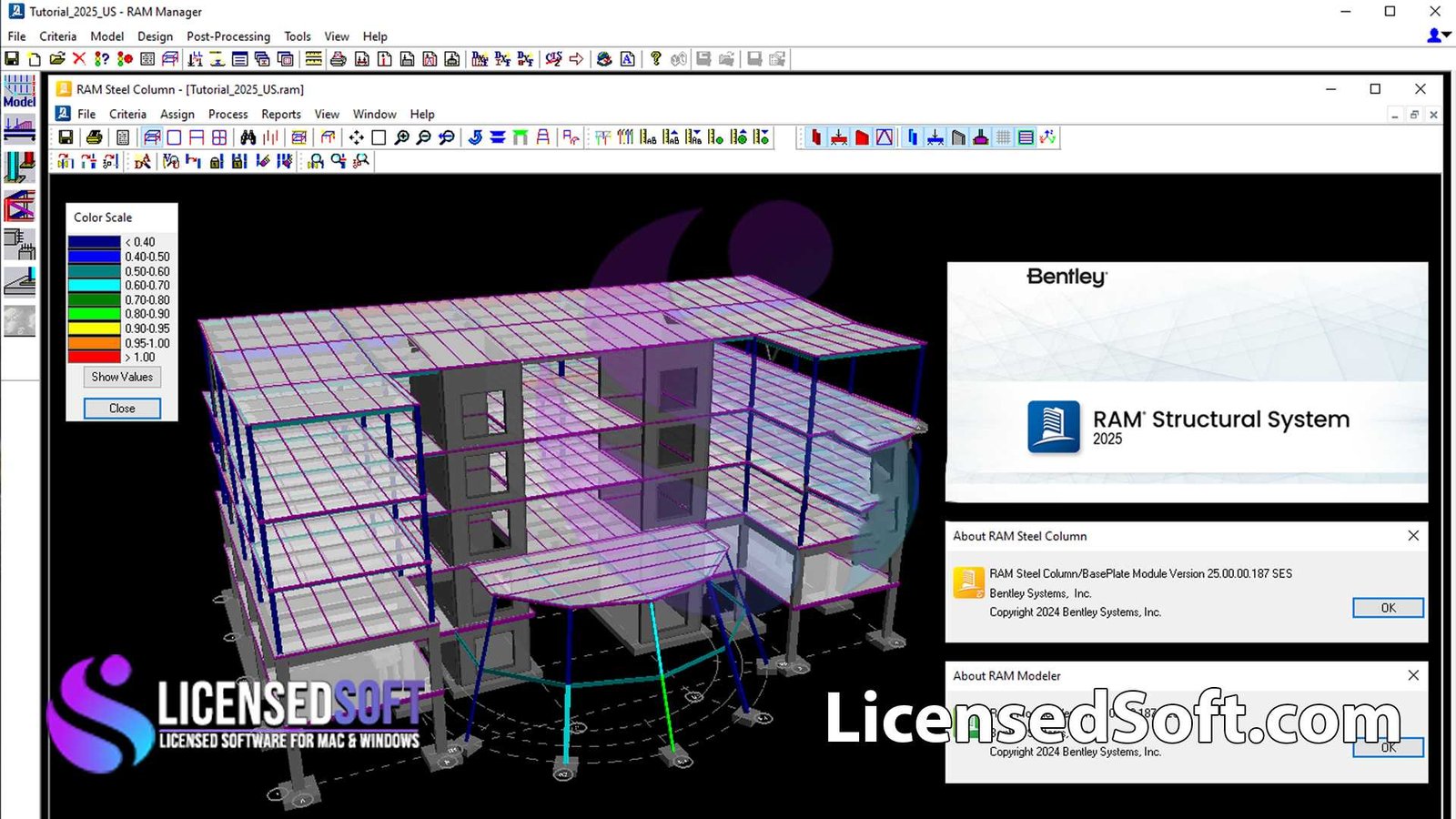Click OK in About RAM Steel Column dialog

1388,608
